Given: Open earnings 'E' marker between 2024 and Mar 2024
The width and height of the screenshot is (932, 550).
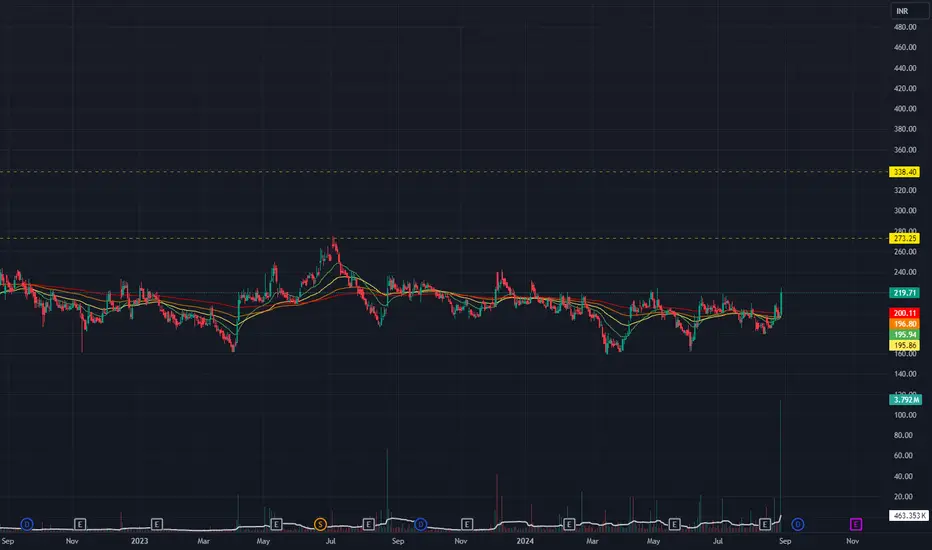Looking at the screenshot, I should point(569,524).
